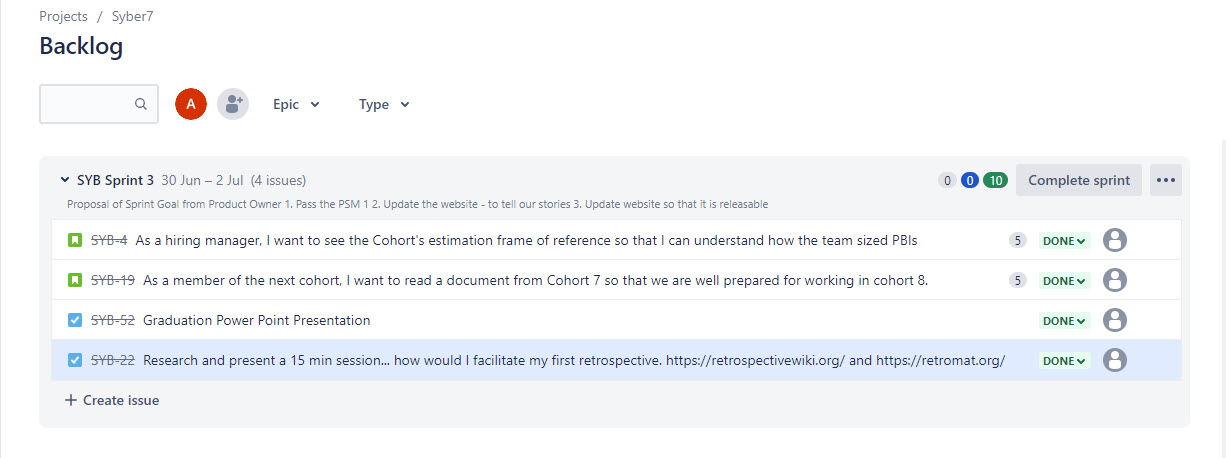The image size is (1226, 458).
Task: Click the red user avatar A filter
Action: click(191, 104)
